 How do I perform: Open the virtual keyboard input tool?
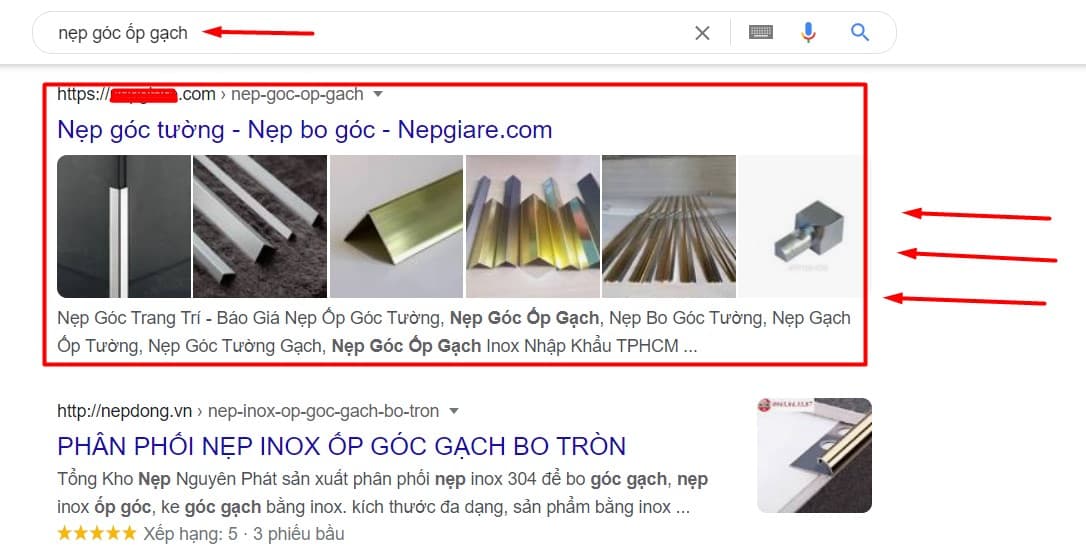(x=760, y=33)
